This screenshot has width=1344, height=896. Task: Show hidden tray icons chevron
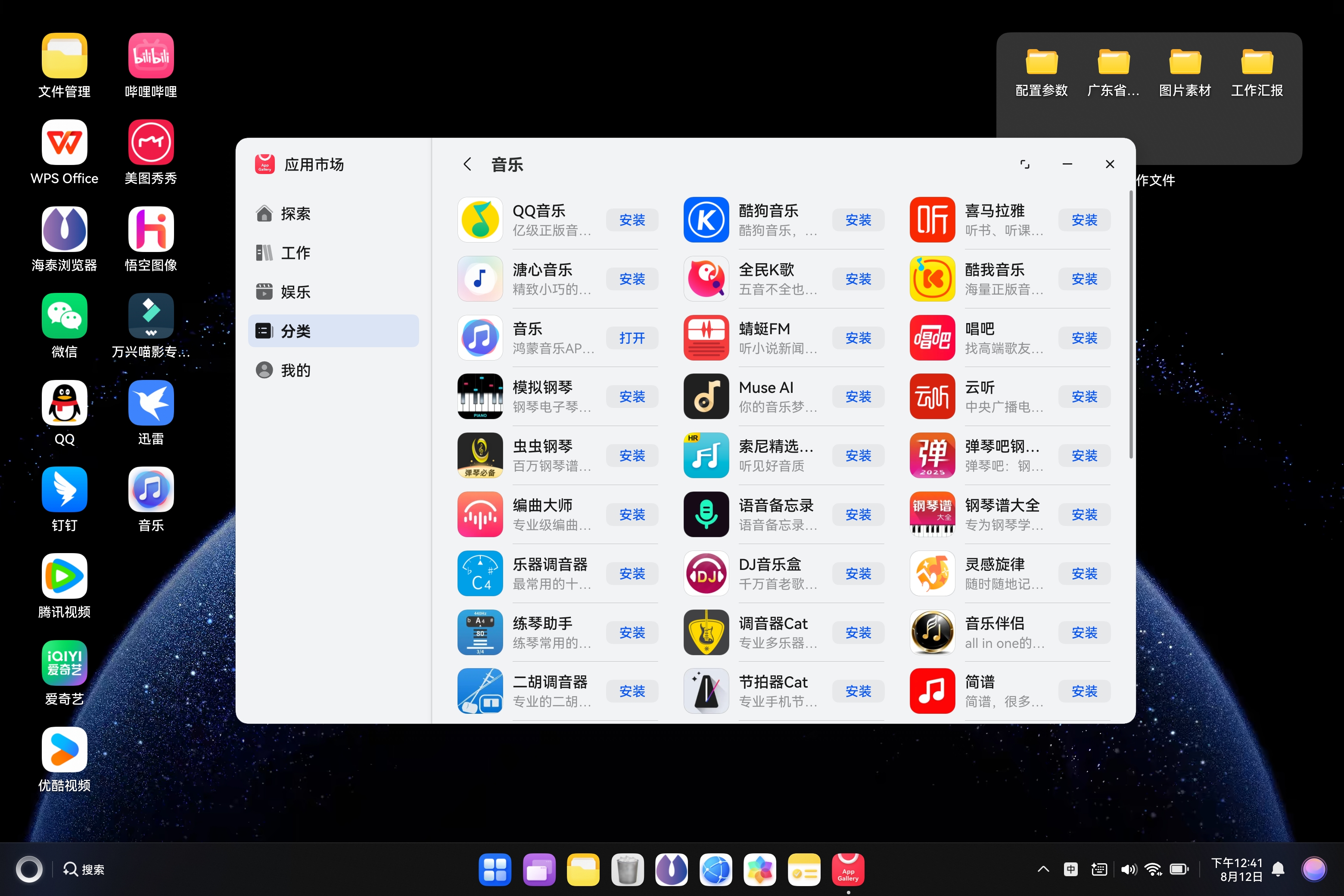point(1043,869)
